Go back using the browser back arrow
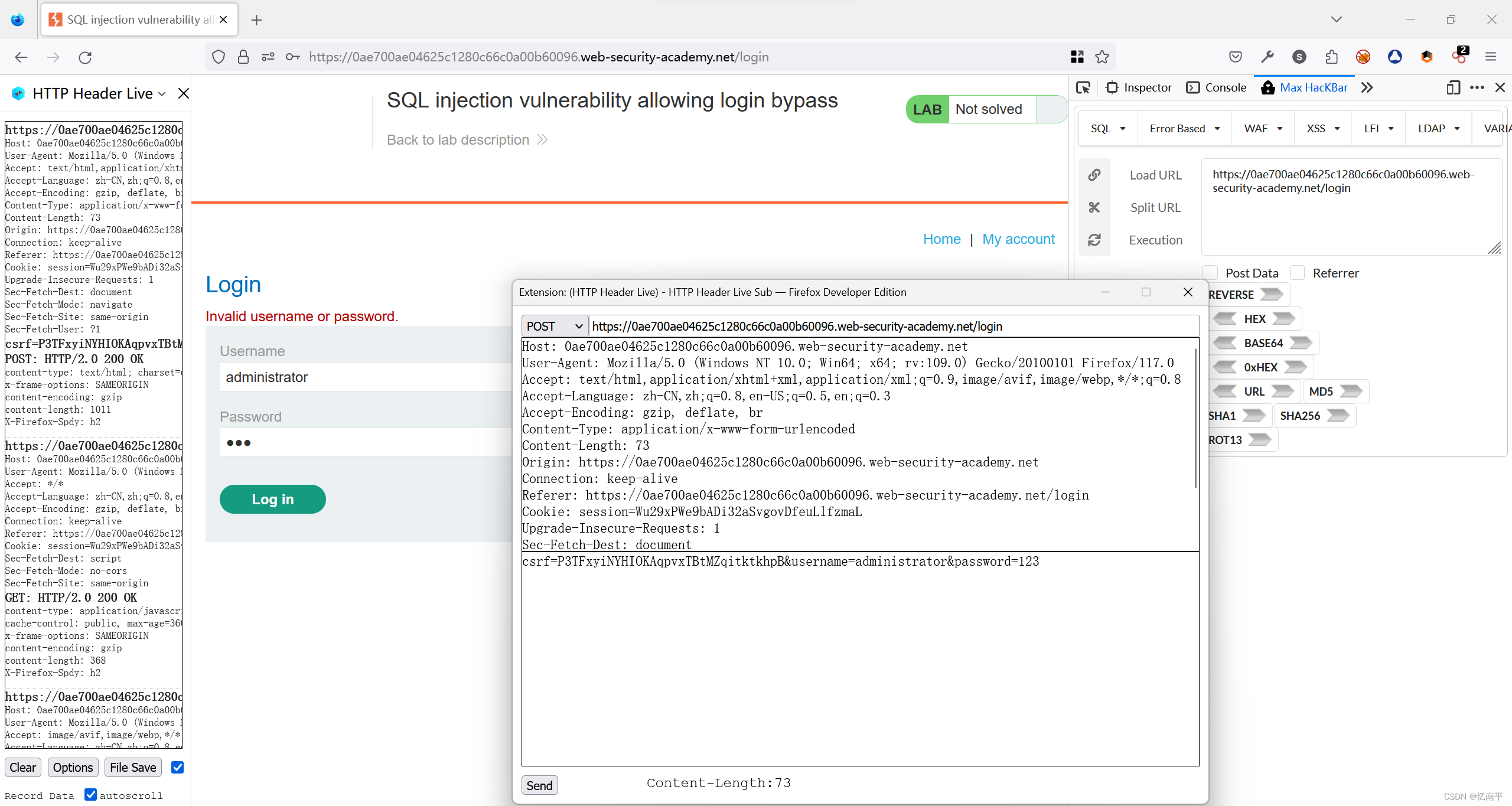Image resolution: width=1512 pixels, height=806 pixels. pyautogui.click(x=21, y=57)
